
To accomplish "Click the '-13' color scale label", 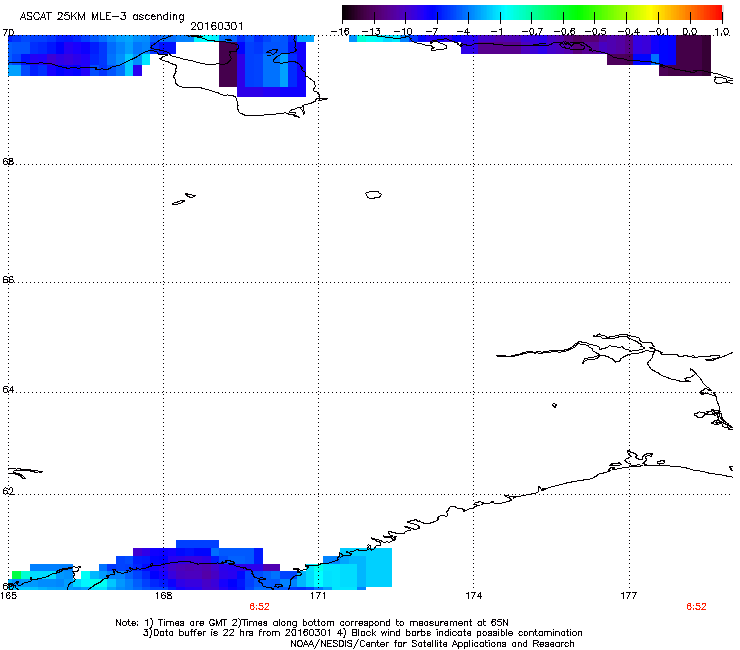I will point(371,32).
